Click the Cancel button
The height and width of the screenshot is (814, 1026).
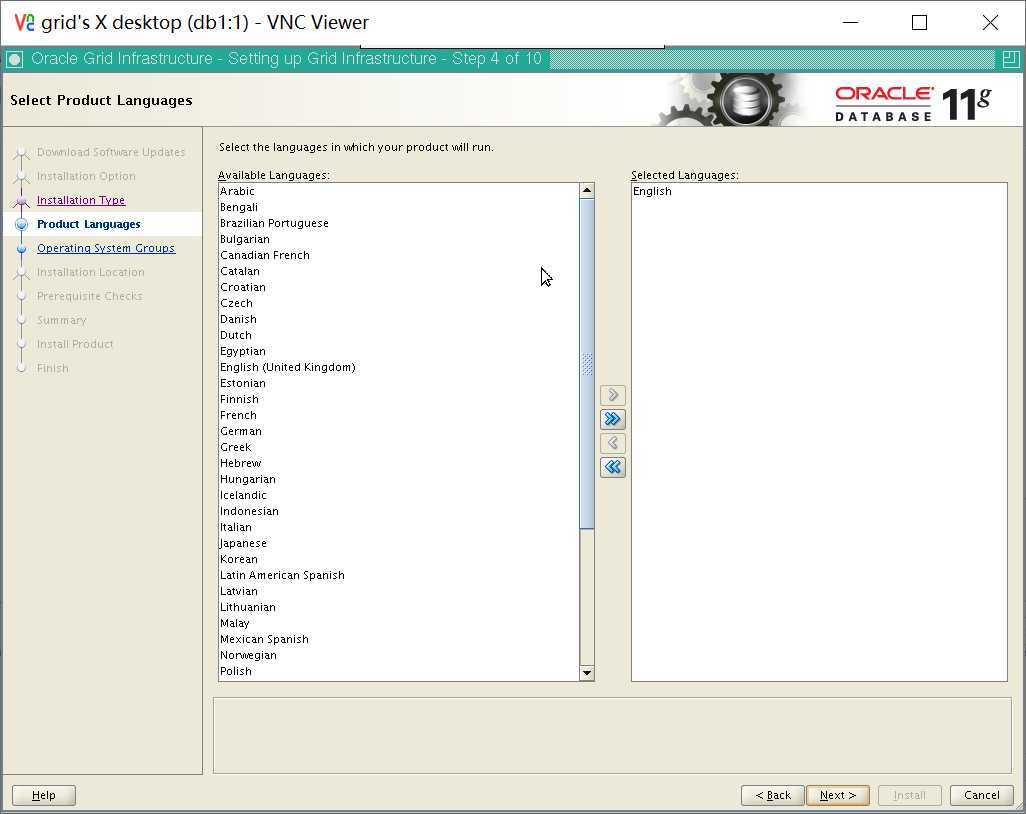(x=982, y=795)
